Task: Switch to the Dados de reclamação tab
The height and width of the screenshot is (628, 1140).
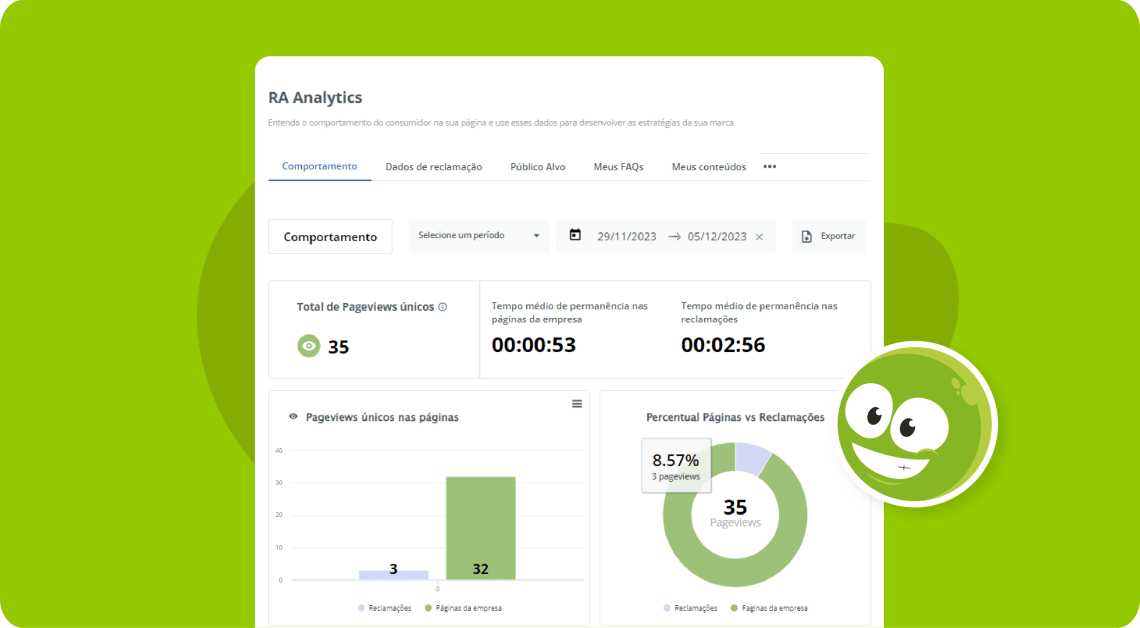Action: pyautogui.click(x=433, y=166)
